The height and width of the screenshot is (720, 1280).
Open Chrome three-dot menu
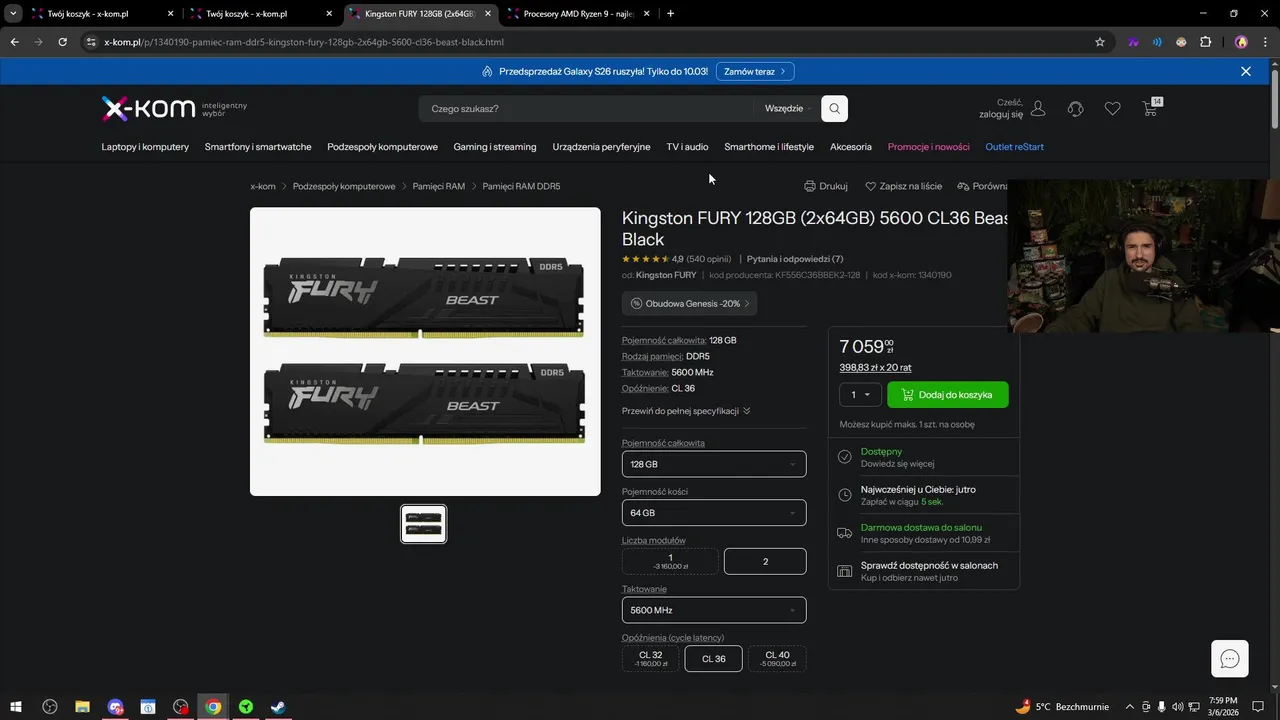[1264, 42]
